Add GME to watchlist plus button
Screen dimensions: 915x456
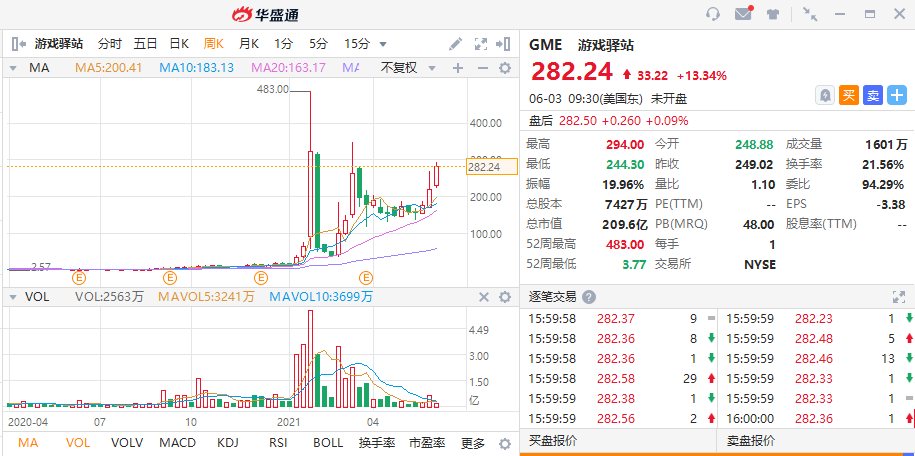(x=897, y=95)
